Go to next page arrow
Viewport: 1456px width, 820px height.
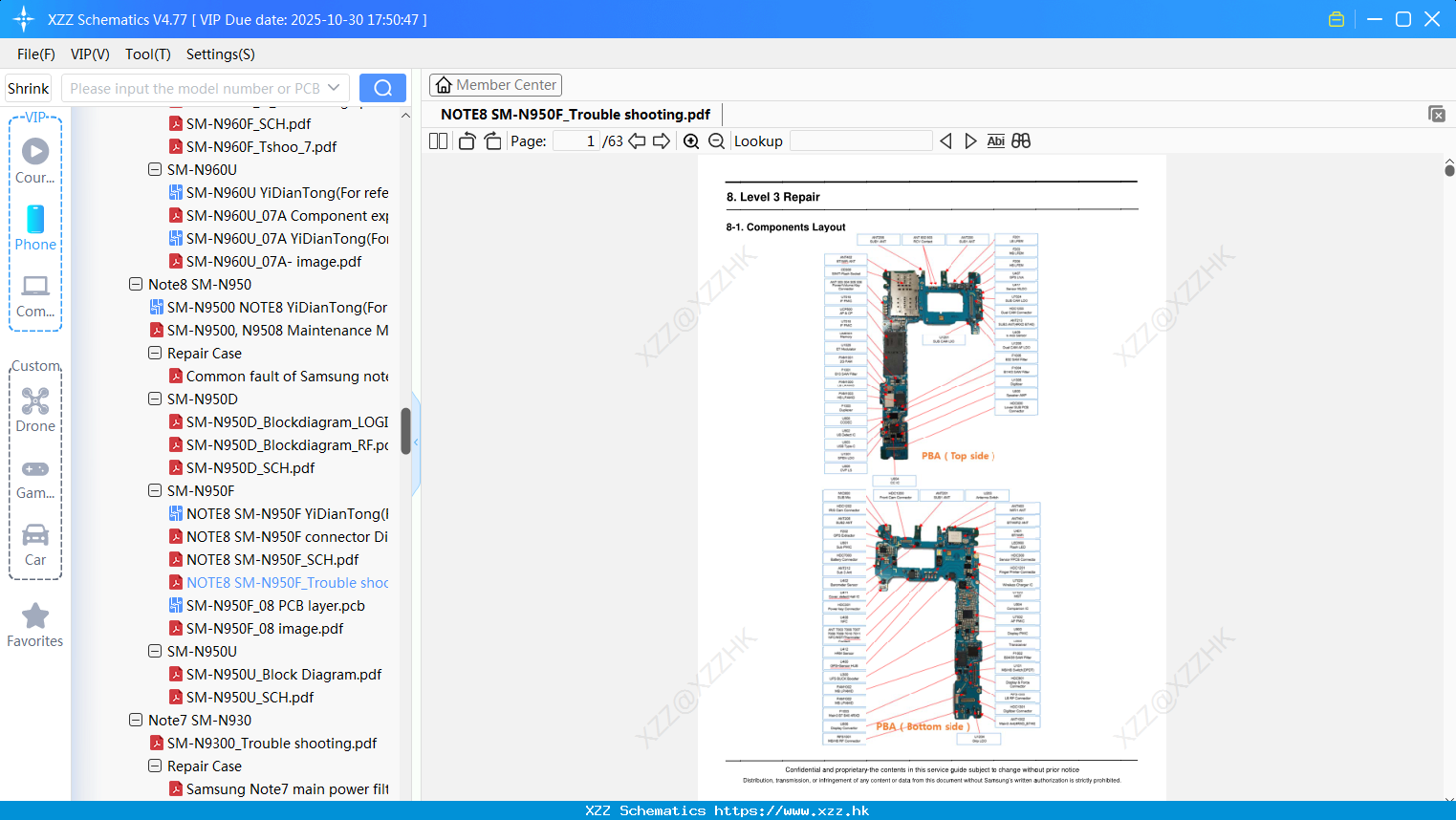click(x=662, y=140)
